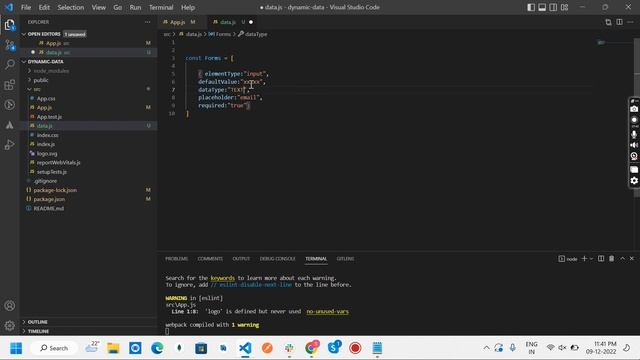
Task: Open index.css in the file tree
Action: point(47,135)
